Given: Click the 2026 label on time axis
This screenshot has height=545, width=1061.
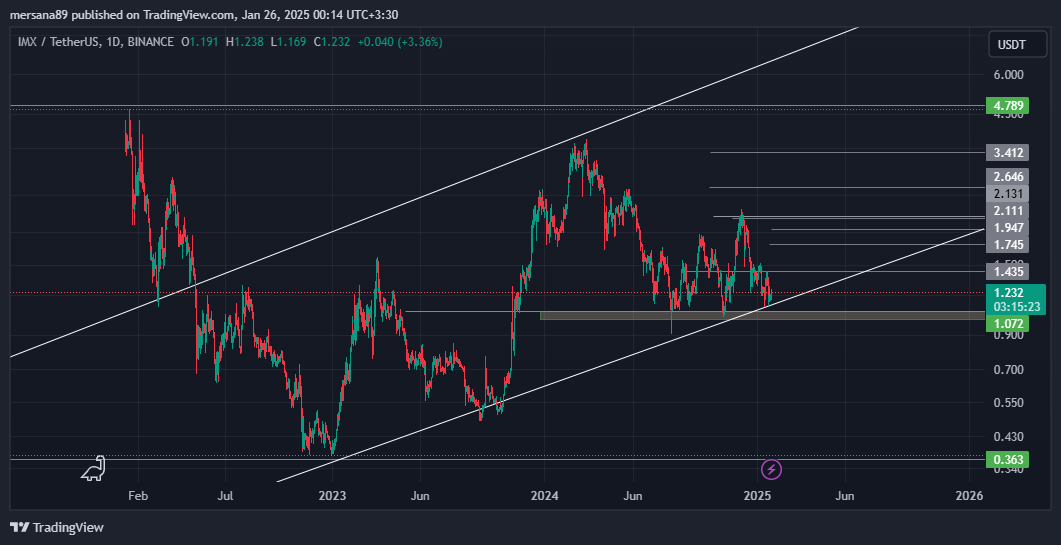Looking at the screenshot, I should click(970, 496).
